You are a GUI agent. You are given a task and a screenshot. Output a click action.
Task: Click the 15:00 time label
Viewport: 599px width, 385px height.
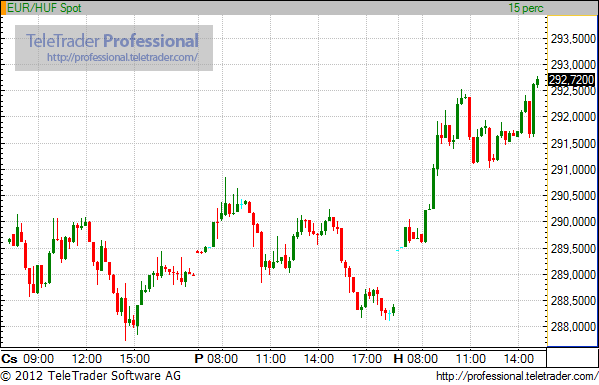click(135, 359)
